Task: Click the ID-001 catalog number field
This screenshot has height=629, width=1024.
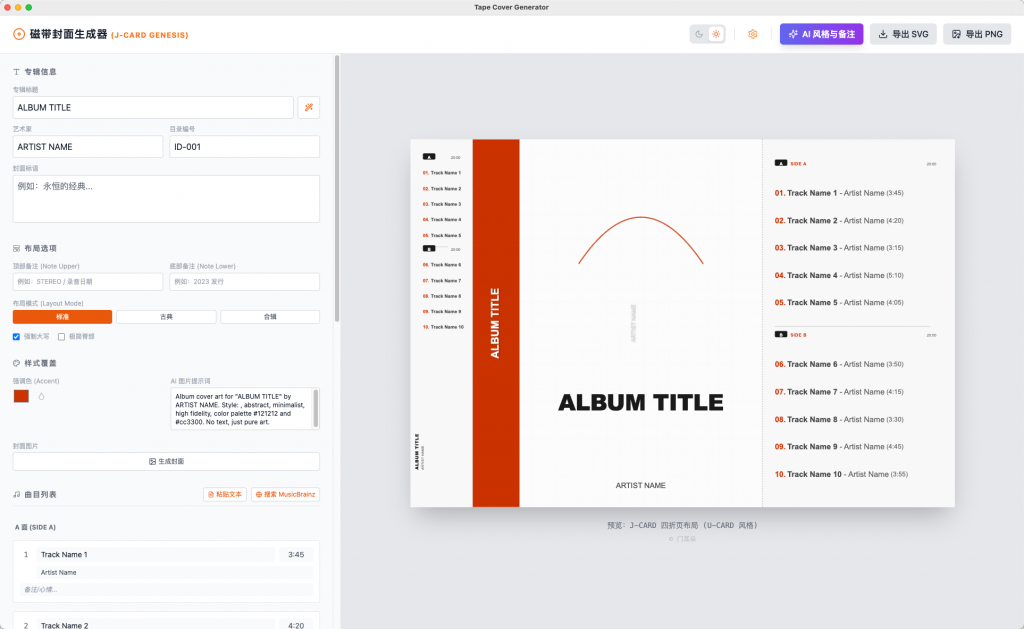Action: point(244,147)
